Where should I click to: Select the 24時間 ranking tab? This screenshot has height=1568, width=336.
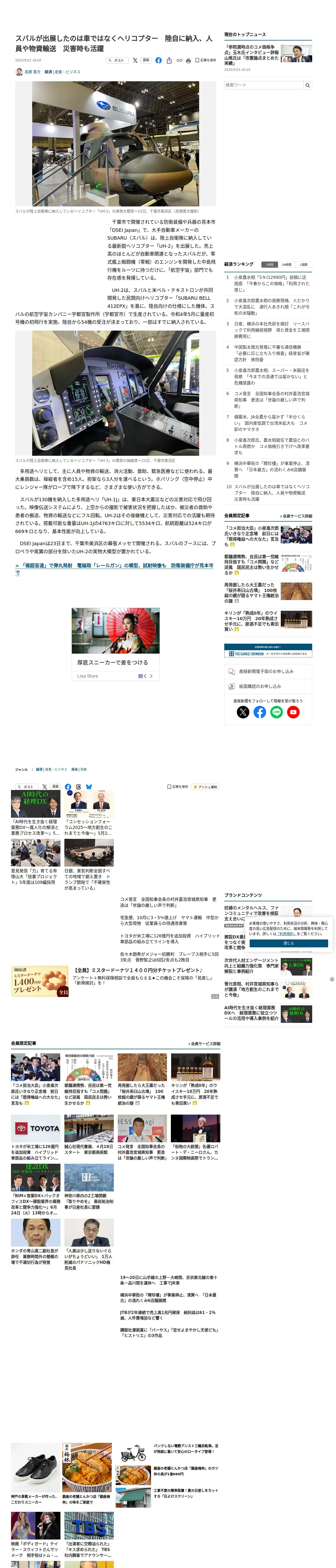point(287,265)
